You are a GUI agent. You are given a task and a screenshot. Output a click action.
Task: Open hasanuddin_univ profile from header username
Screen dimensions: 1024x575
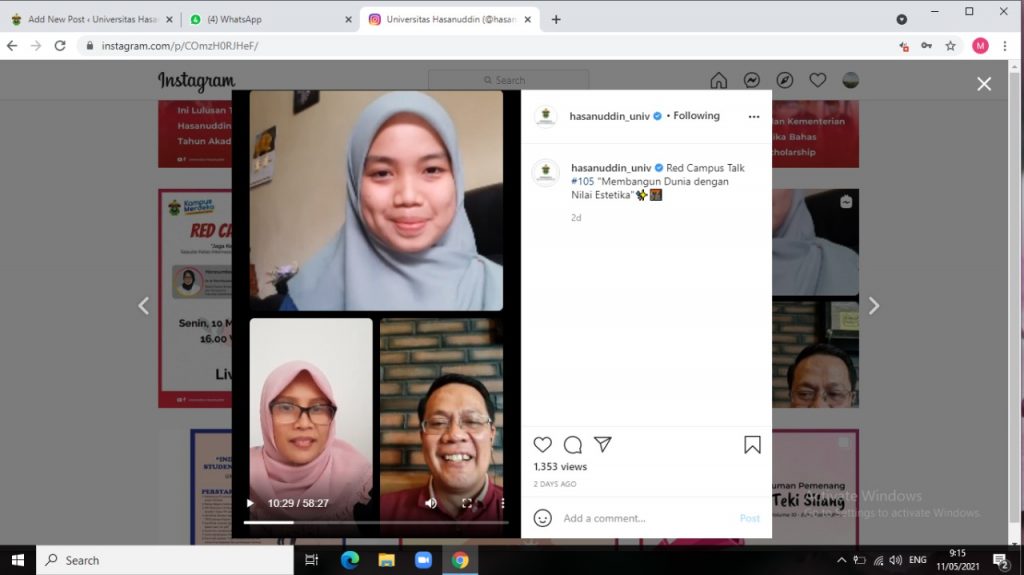pyautogui.click(x=609, y=116)
